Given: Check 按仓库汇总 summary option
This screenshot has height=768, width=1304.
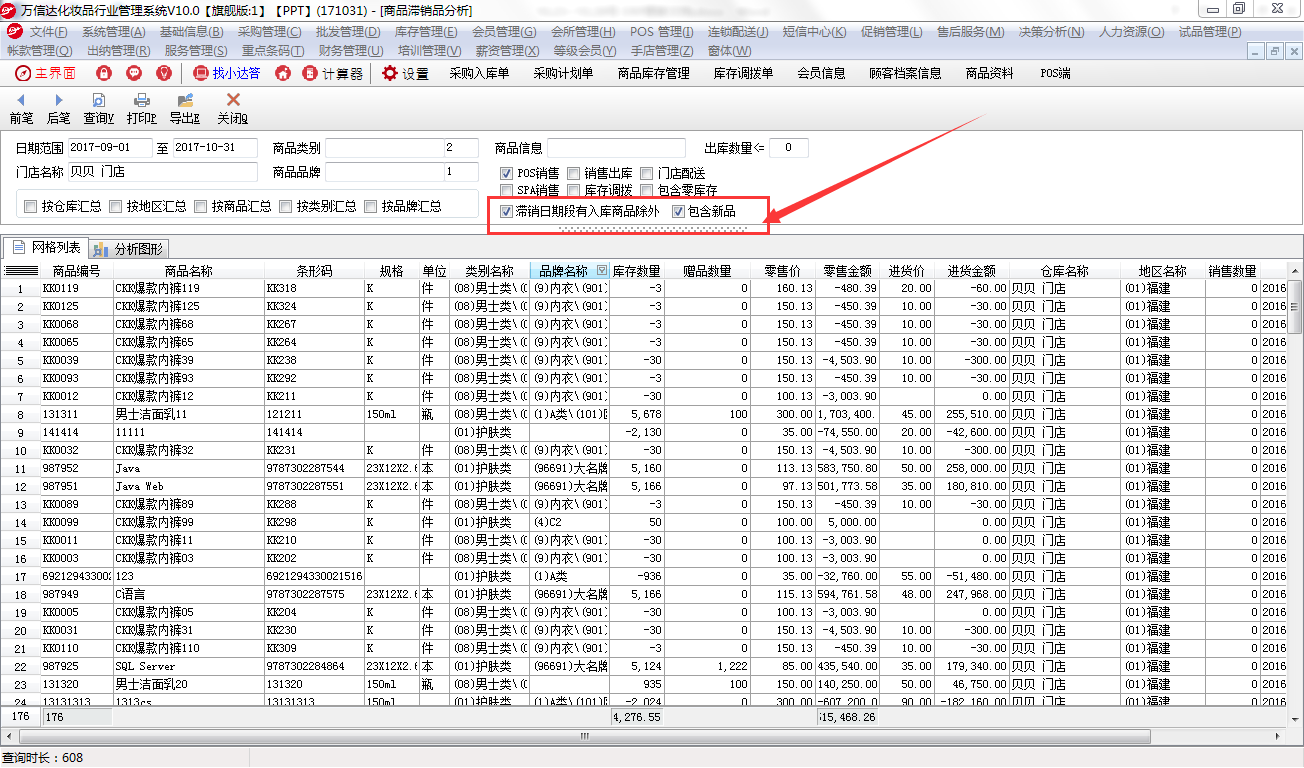Looking at the screenshot, I should [x=31, y=207].
